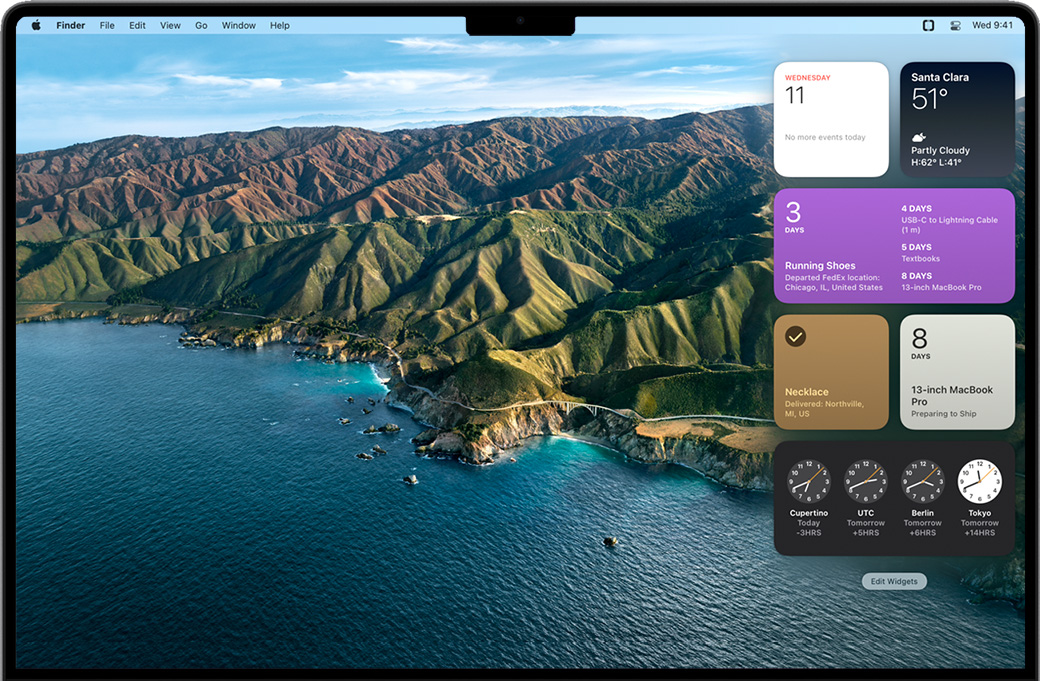Click the Edit Widgets button
Image resolution: width=1040 pixels, height=681 pixels.
tap(894, 581)
